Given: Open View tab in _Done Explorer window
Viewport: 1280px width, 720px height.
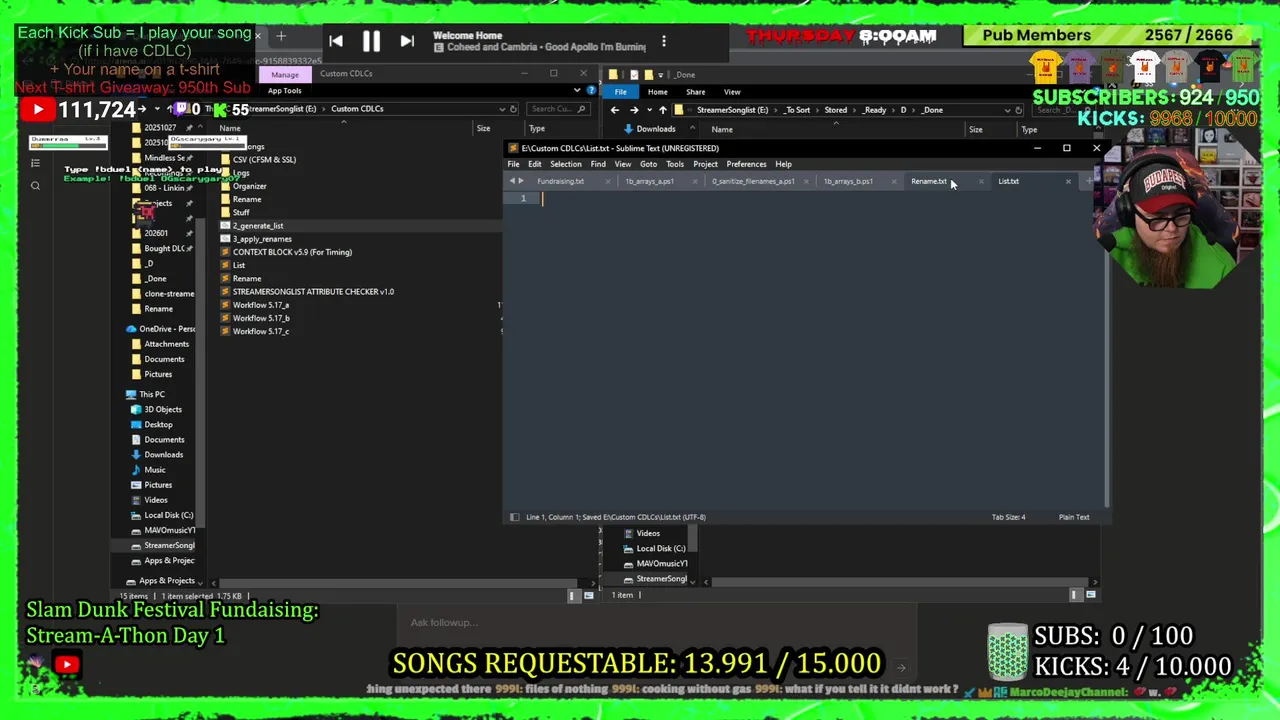Looking at the screenshot, I should 732,92.
